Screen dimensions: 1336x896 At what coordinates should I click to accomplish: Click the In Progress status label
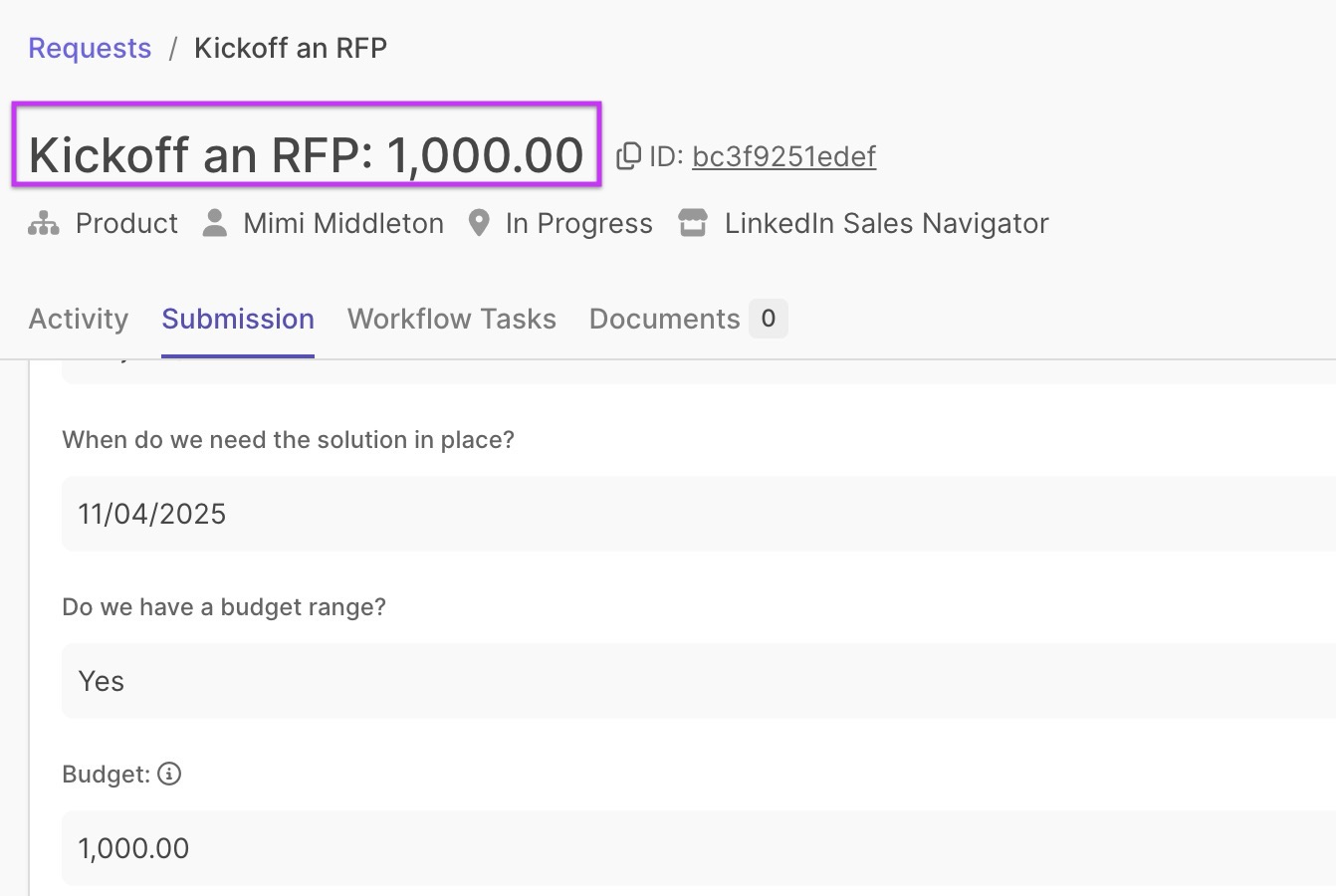coord(578,223)
